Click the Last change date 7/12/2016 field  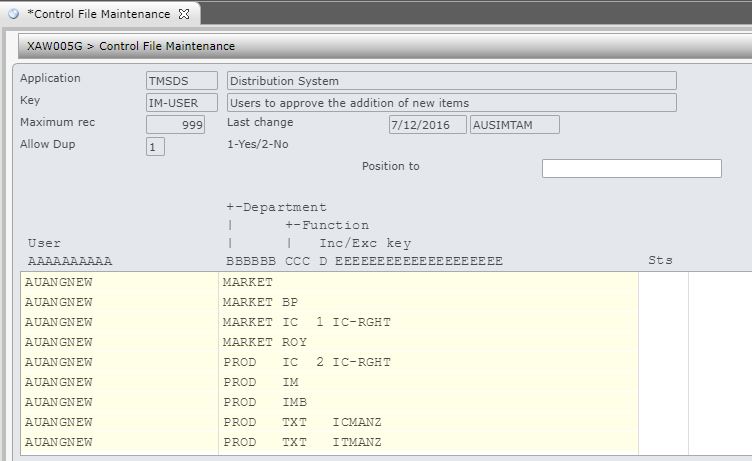pos(428,125)
